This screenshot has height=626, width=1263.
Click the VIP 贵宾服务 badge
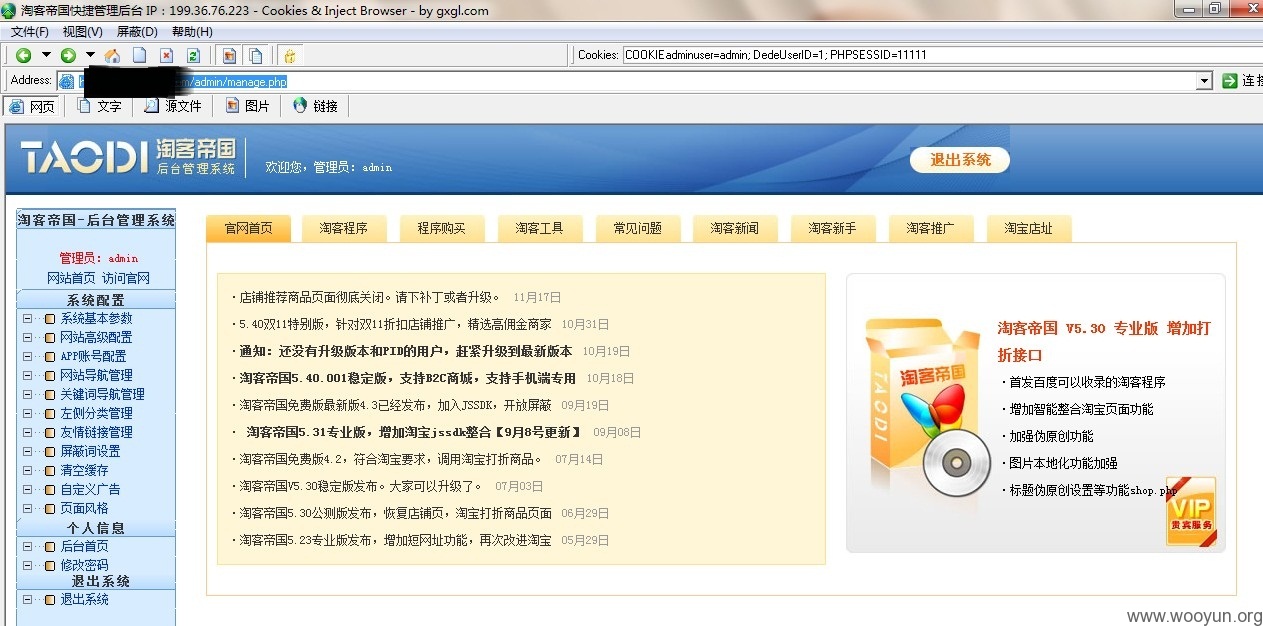click(1191, 511)
